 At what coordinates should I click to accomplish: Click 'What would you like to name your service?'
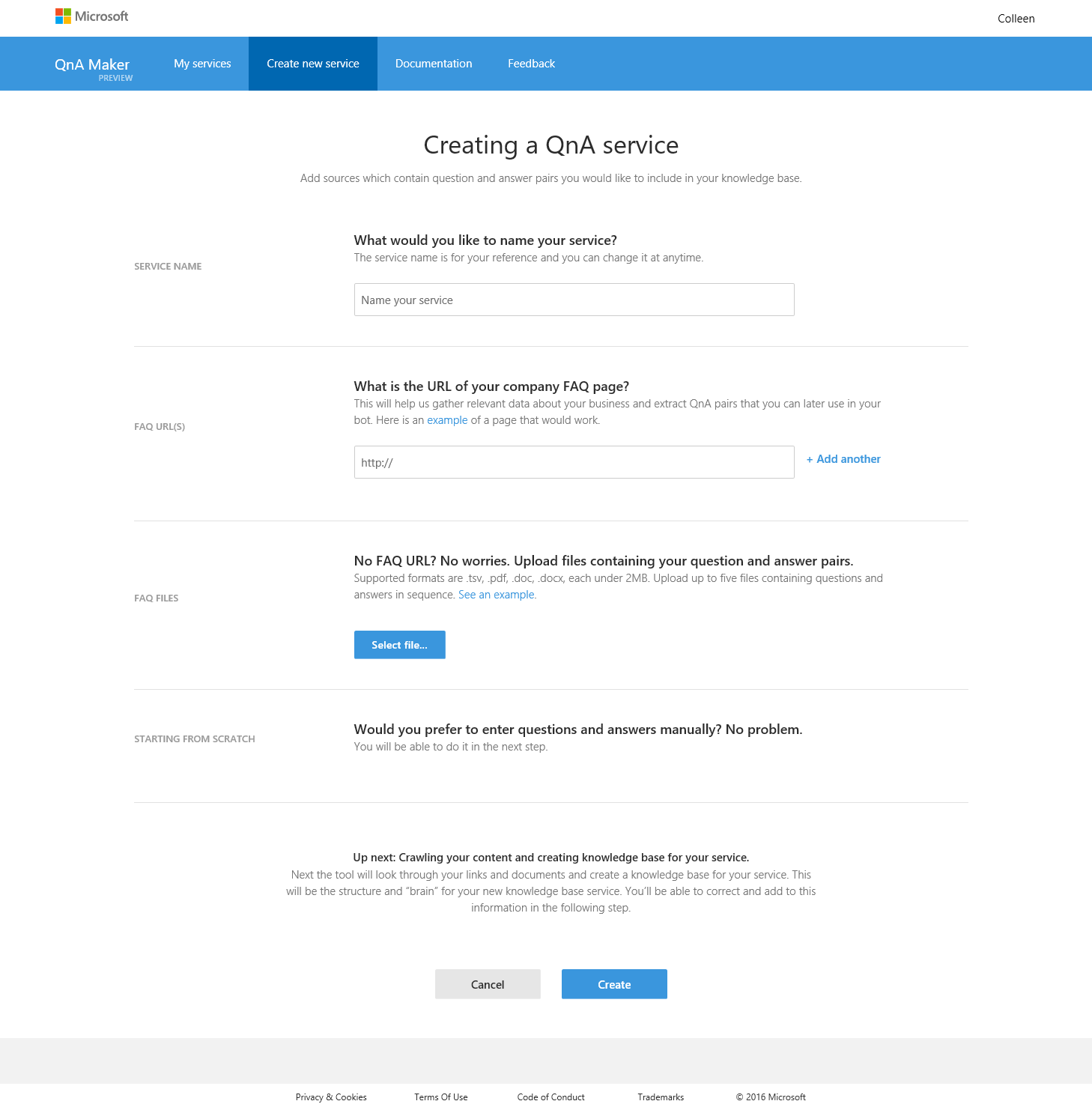pos(485,240)
